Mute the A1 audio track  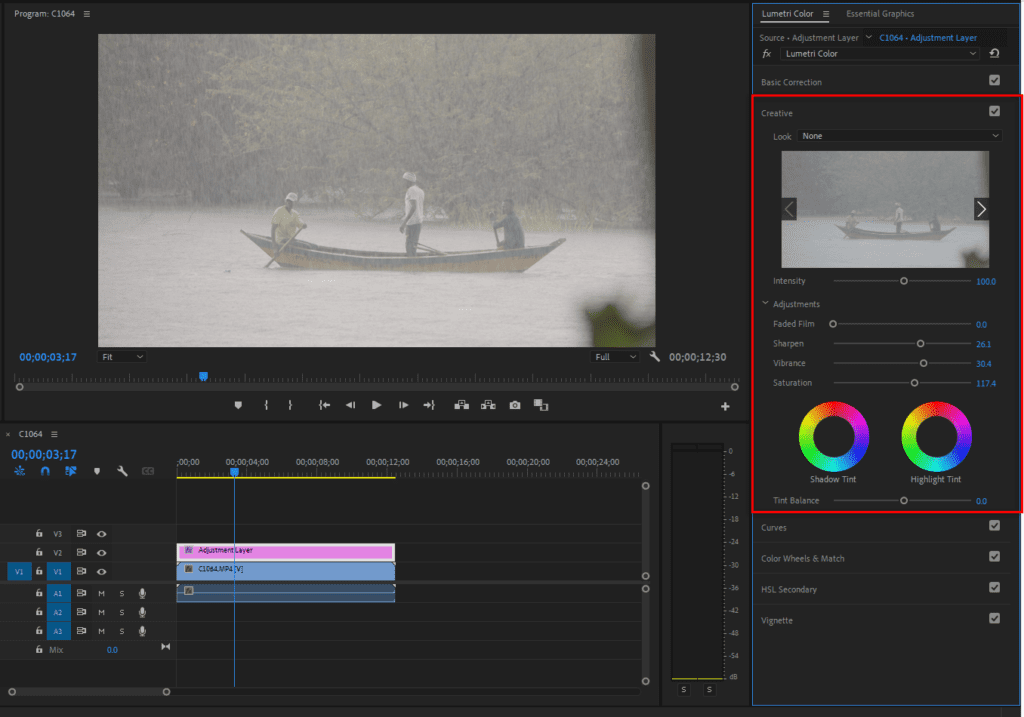pos(101,593)
